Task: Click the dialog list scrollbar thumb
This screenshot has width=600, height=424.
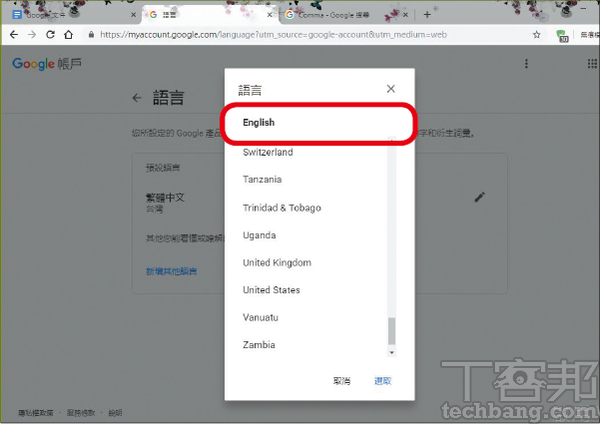Action: tap(391, 331)
